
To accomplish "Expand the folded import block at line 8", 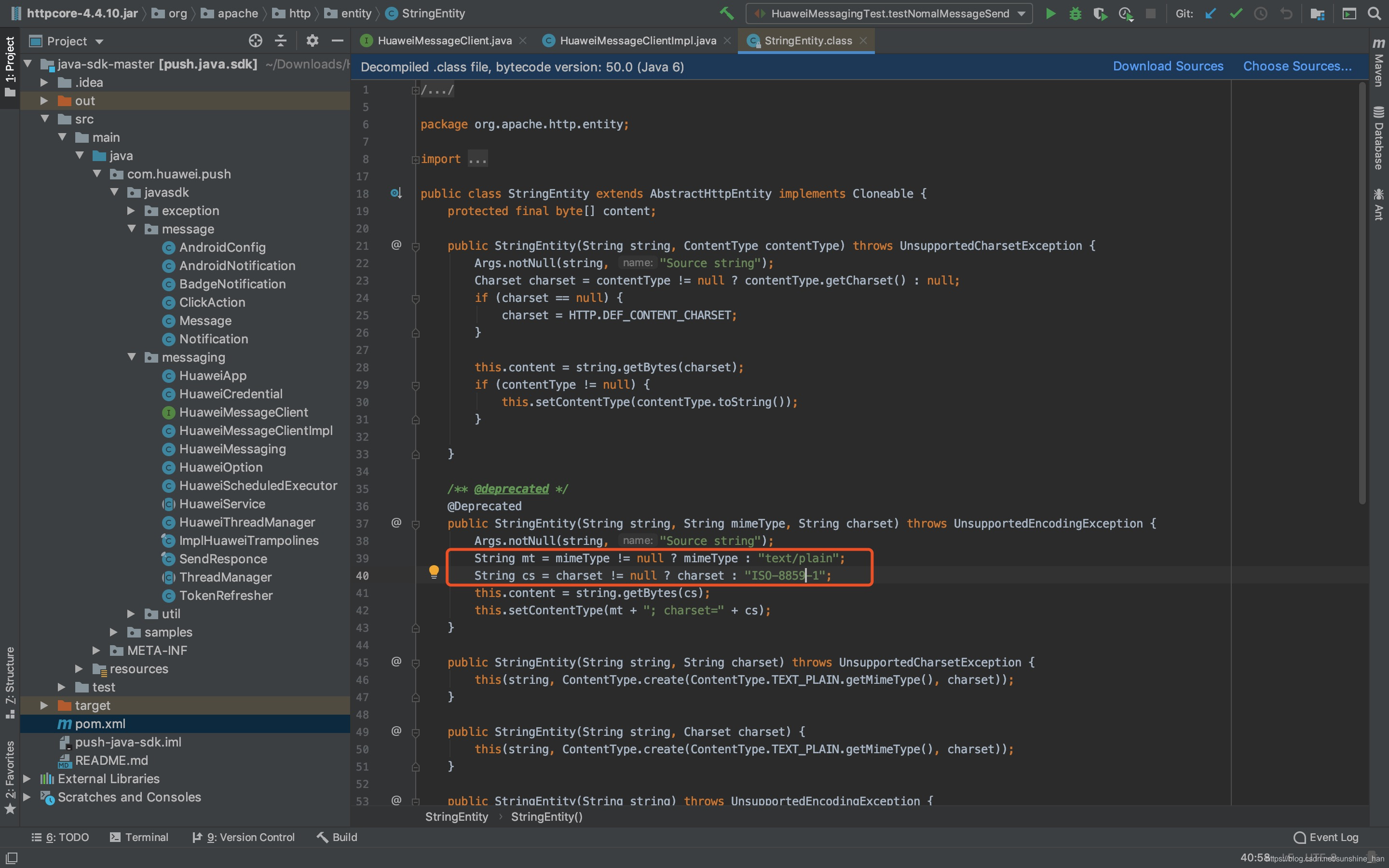I will (416, 160).
